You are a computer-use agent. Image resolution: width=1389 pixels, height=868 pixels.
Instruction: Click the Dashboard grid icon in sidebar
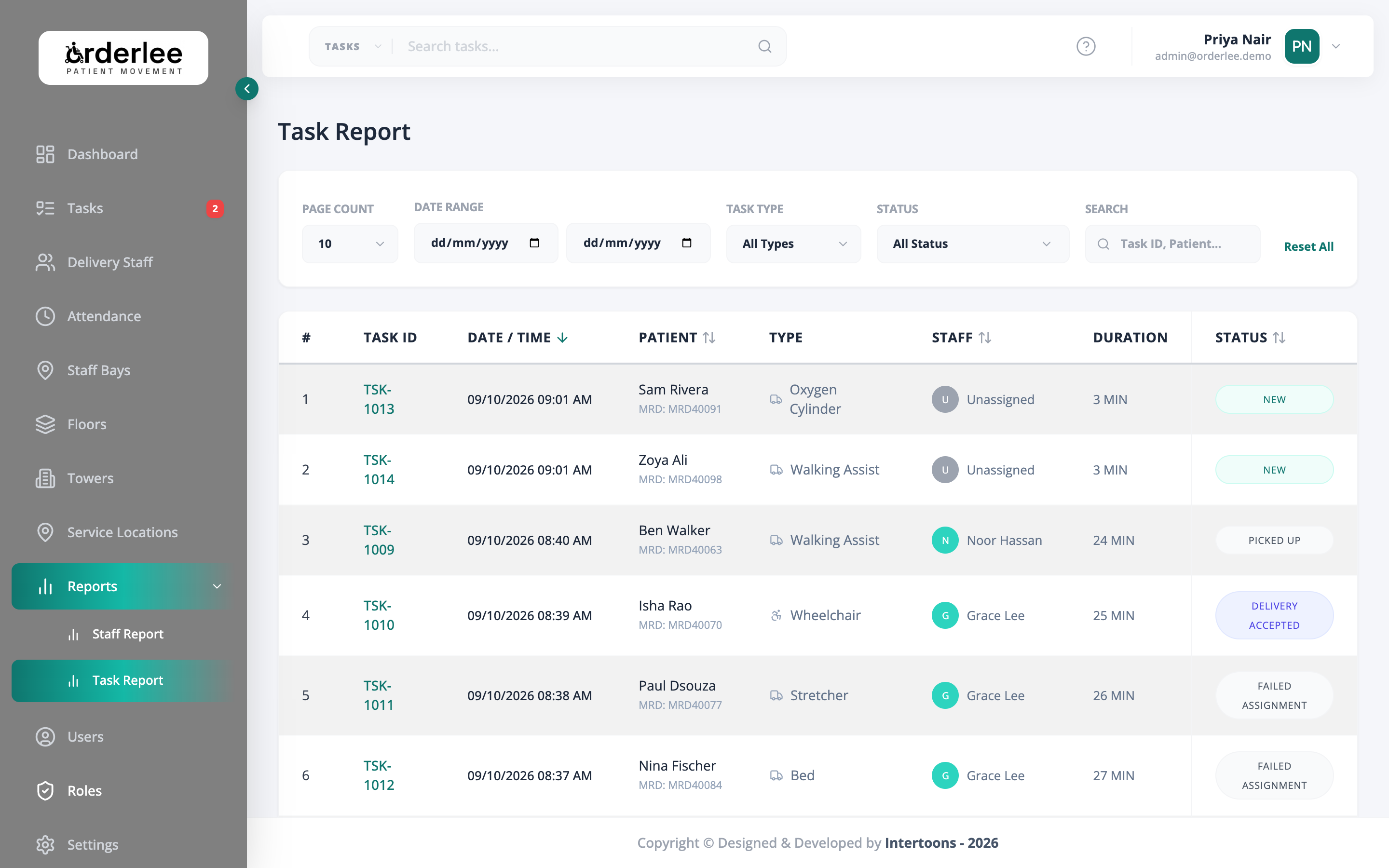pos(45,154)
